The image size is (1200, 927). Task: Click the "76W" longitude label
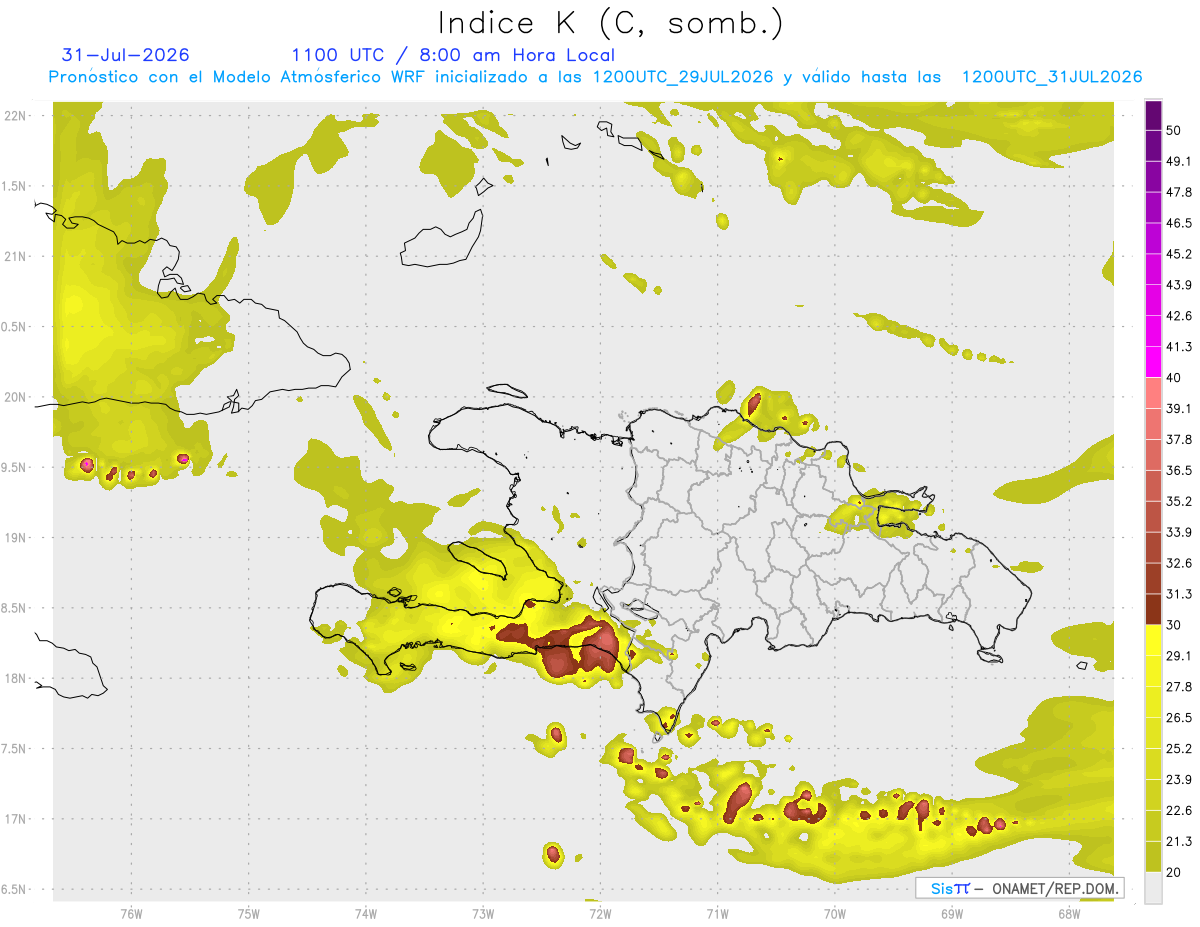tap(131, 913)
